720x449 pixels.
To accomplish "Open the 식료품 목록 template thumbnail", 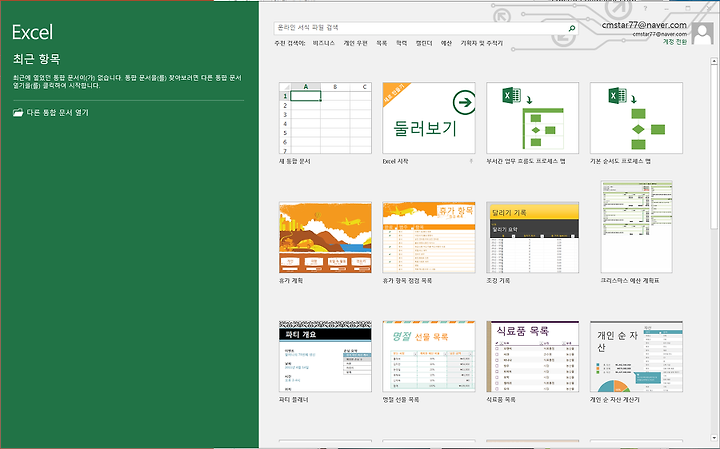I will point(533,357).
